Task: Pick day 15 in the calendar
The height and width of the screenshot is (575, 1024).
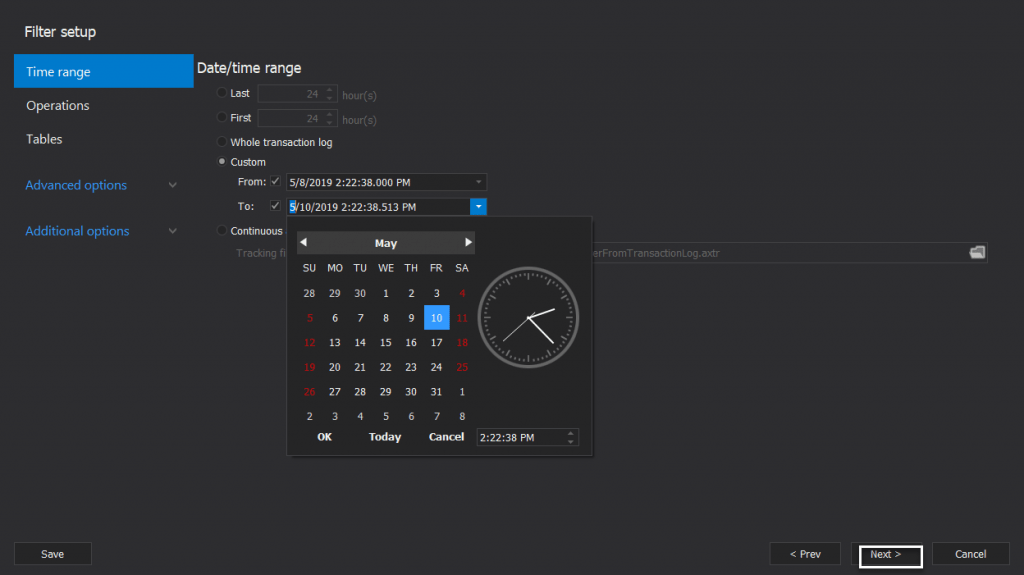Action: (x=385, y=342)
